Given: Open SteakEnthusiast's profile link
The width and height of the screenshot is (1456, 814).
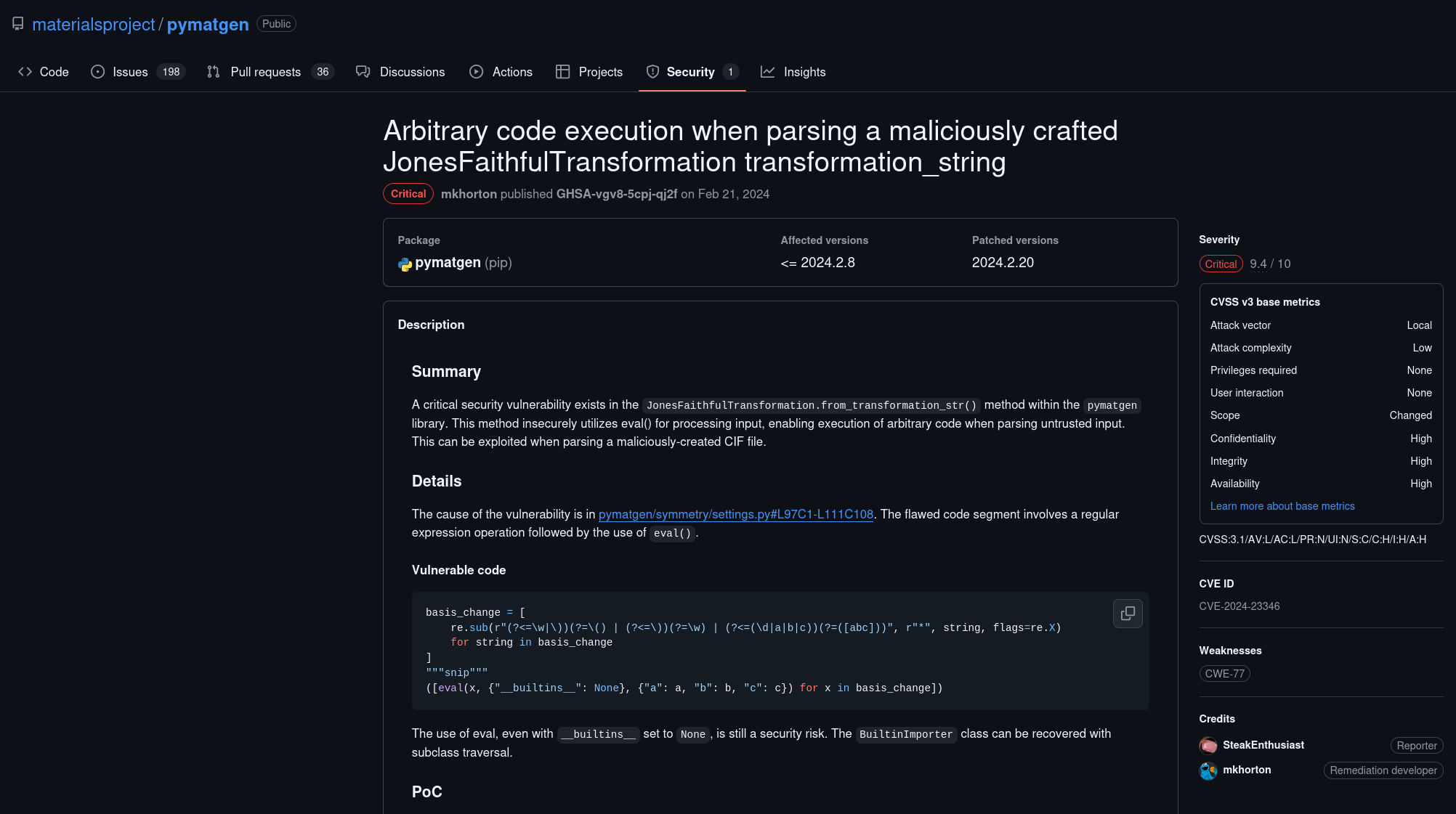Looking at the screenshot, I should tap(1263, 745).
